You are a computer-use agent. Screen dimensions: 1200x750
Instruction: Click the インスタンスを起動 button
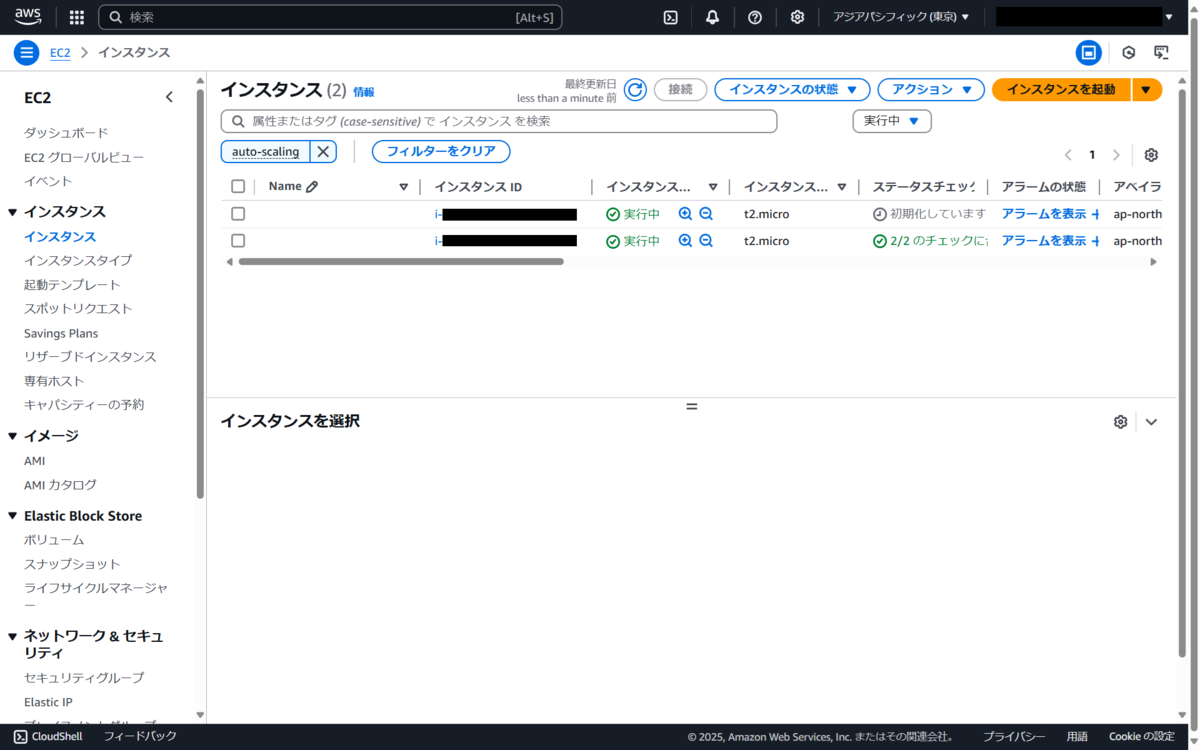(1061, 90)
